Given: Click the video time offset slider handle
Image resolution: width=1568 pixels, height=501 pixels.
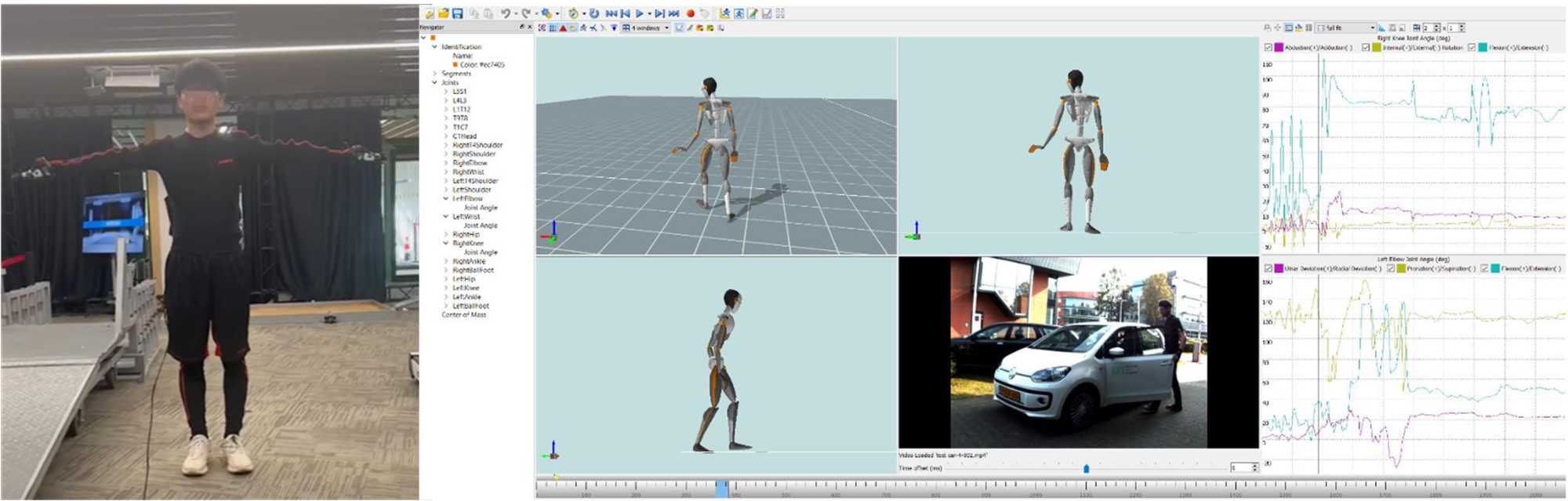Looking at the screenshot, I should coord(1086,469).
